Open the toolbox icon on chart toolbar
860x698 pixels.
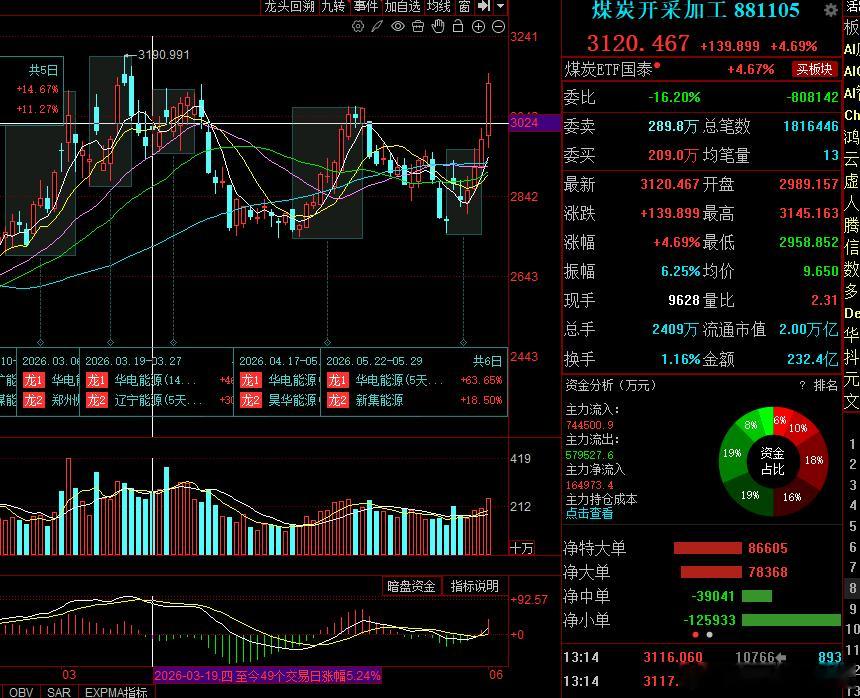pyautogui.click(x=418, y=26)
